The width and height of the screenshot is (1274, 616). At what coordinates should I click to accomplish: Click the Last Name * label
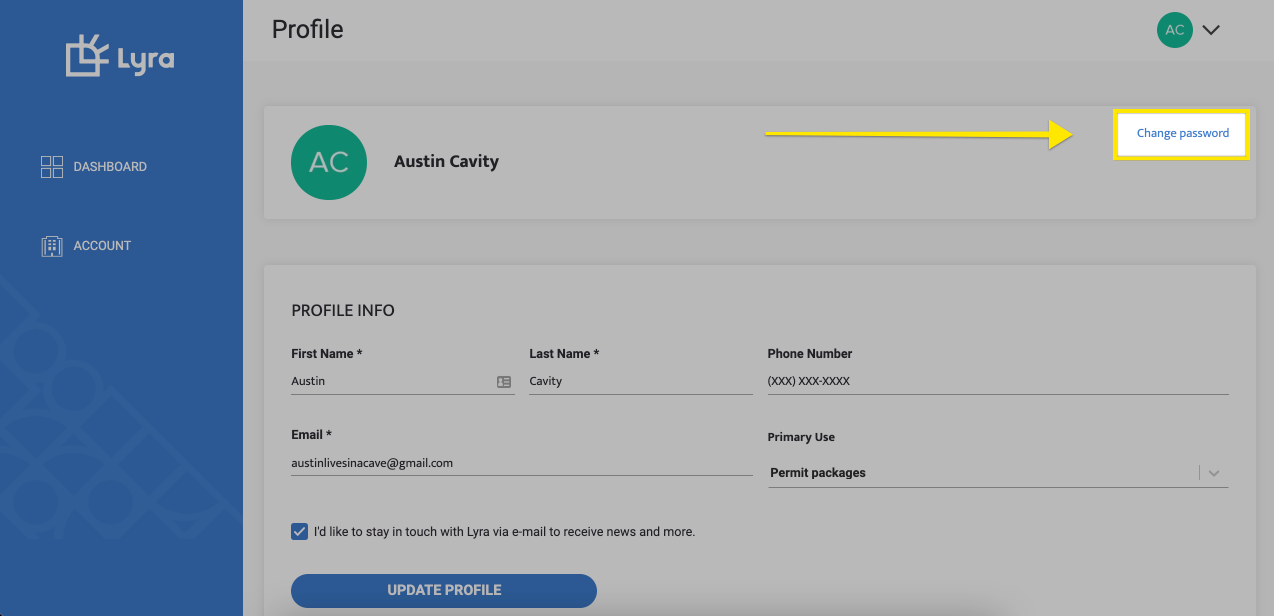pyautogui.click(x=565, y=353)
